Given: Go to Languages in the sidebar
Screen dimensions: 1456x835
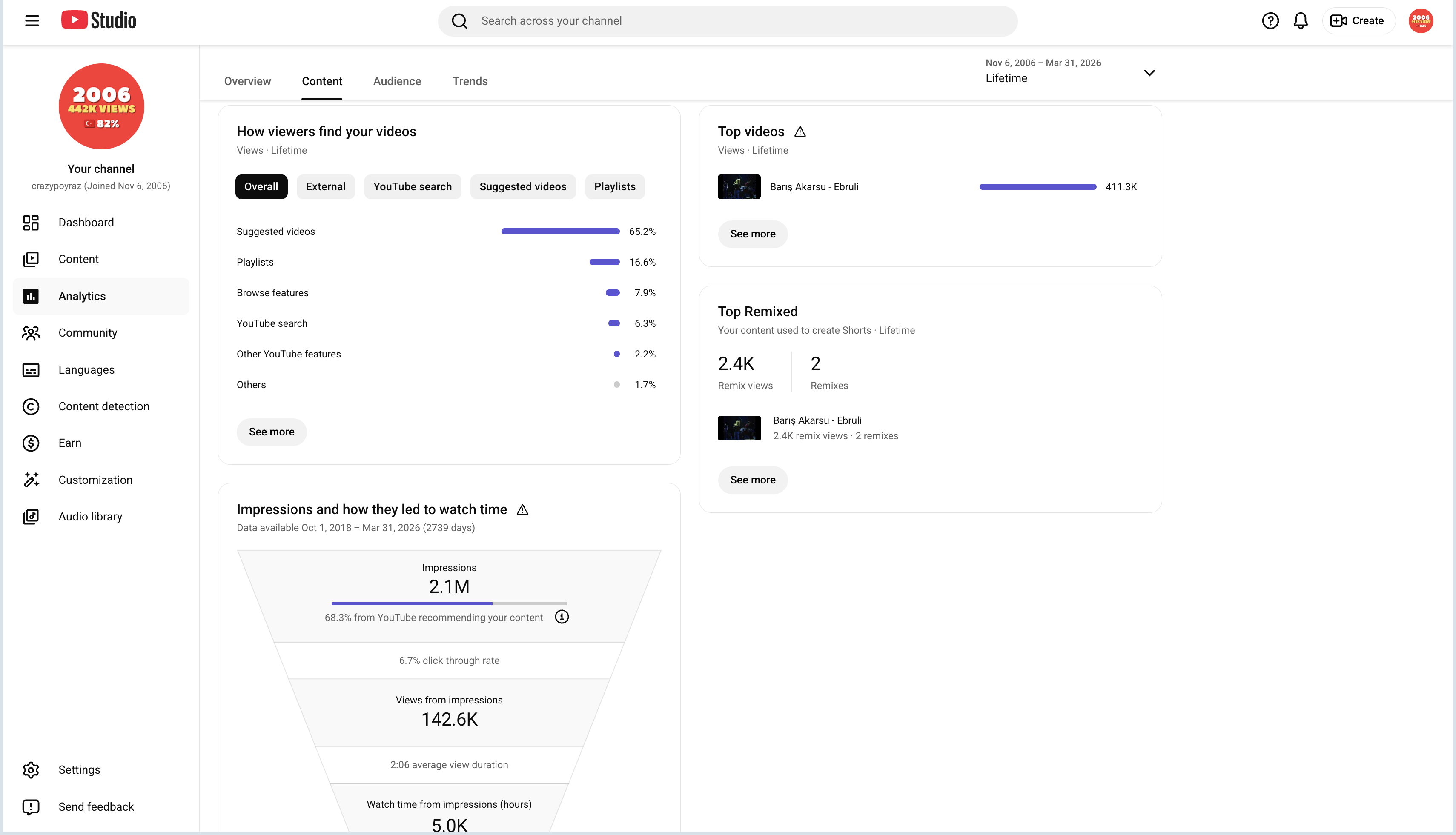Looking at the screenshot, I should (x=101, y=370).
